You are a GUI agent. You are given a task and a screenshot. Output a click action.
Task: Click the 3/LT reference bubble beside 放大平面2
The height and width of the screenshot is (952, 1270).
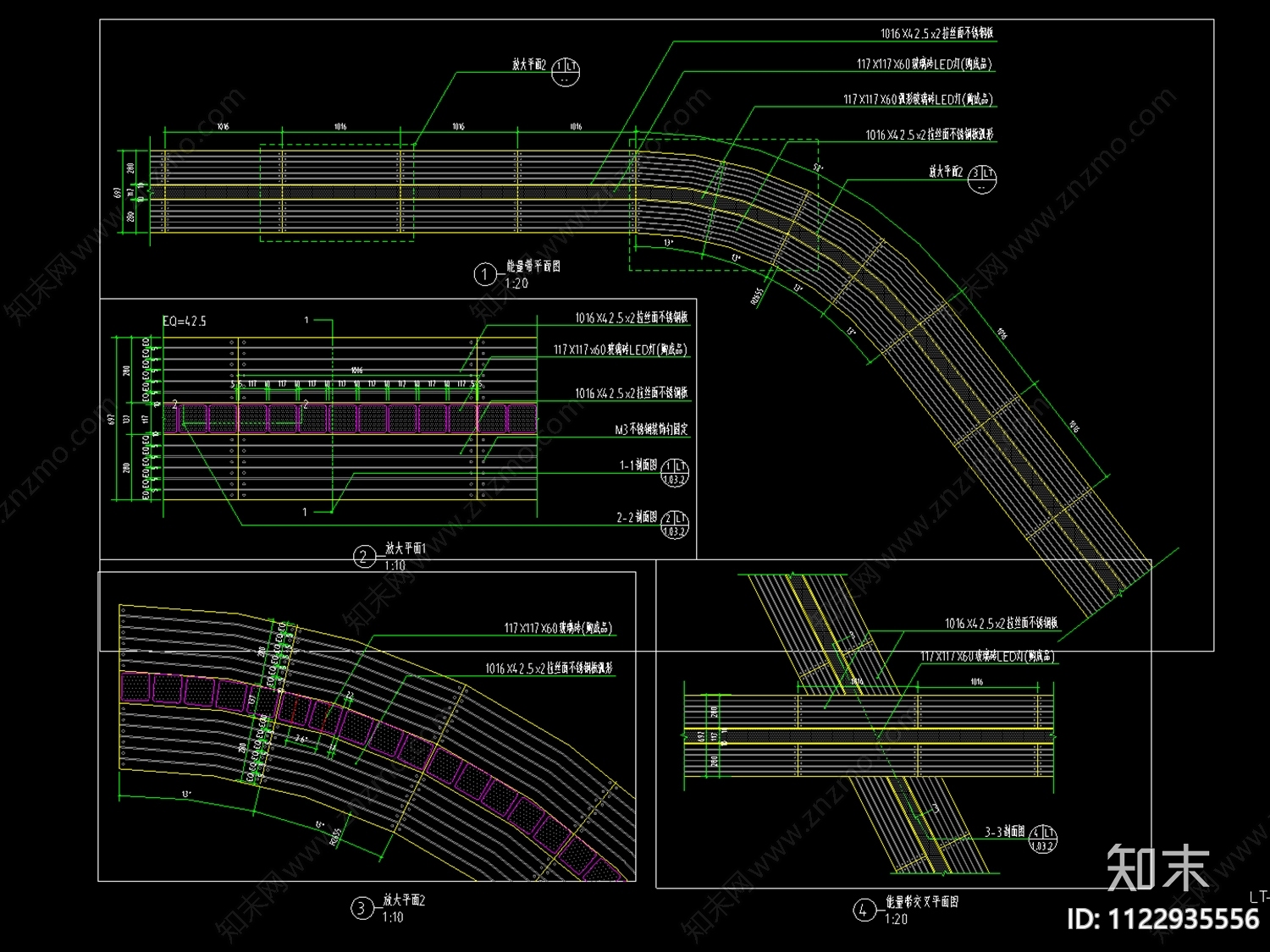pyautogui.click(x=982, y=179)
